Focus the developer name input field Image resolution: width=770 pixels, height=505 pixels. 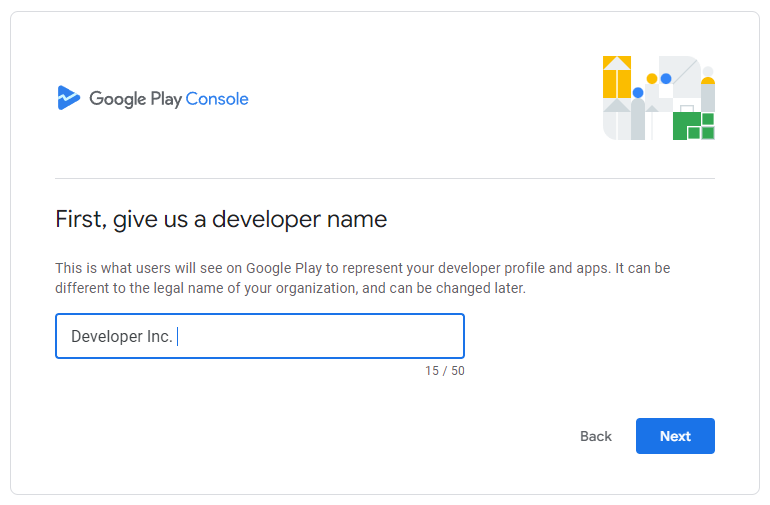click(260, 336)
